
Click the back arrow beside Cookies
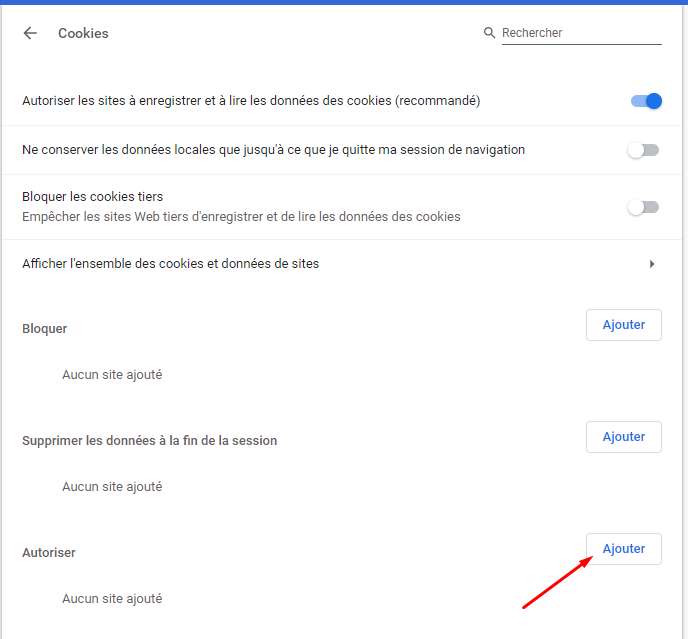tap(30, 33)
